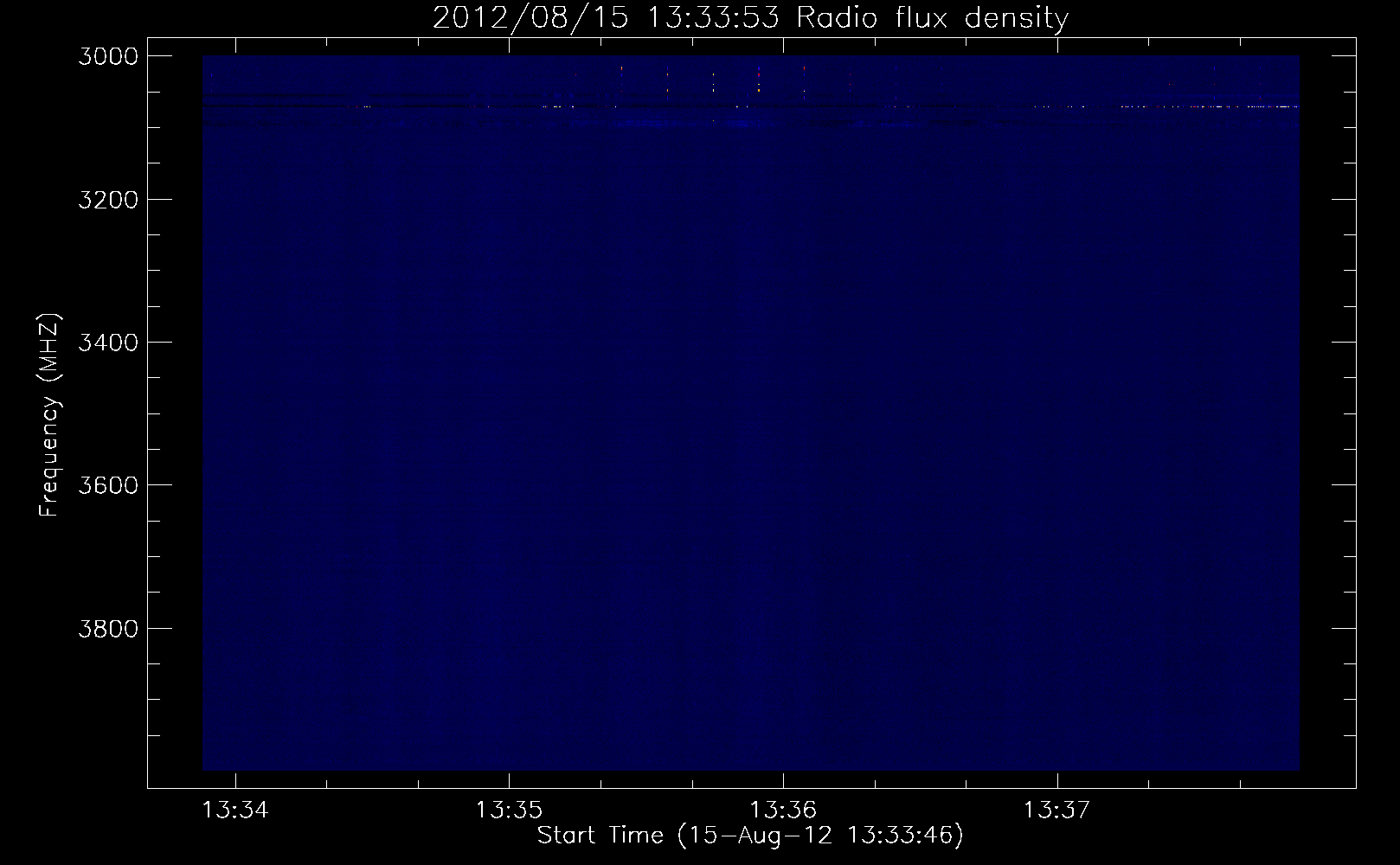Click the 3600 frequency tick label
Screen dimensions: 1400x865
(109, 484)
